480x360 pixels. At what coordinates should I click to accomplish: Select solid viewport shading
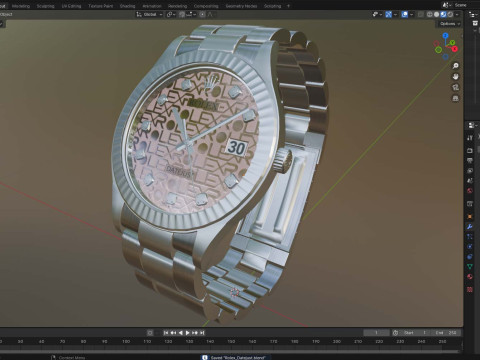point(436,14)
